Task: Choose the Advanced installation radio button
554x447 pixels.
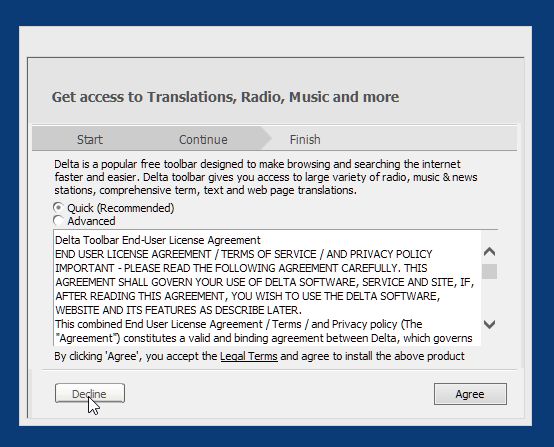Action: 58,221
